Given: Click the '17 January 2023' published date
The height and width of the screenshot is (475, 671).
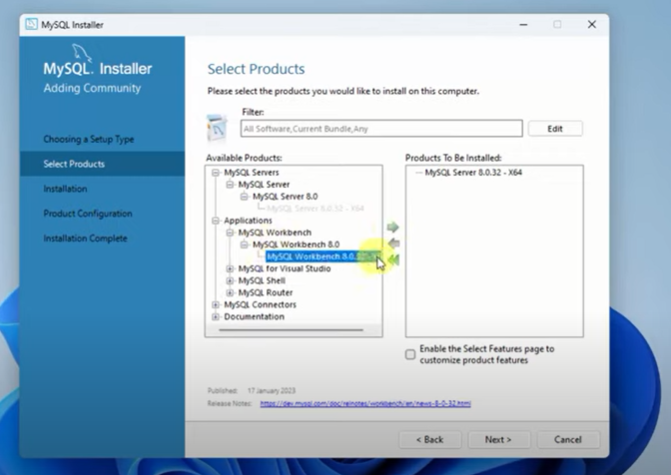Looking at the screenshot, I should tap(271, 391).
